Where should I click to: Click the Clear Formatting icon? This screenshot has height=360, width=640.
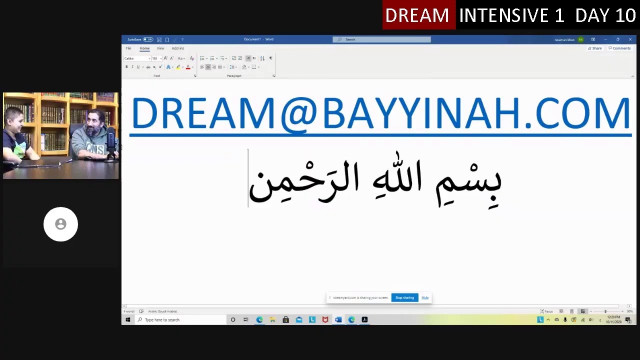point(192,58)
